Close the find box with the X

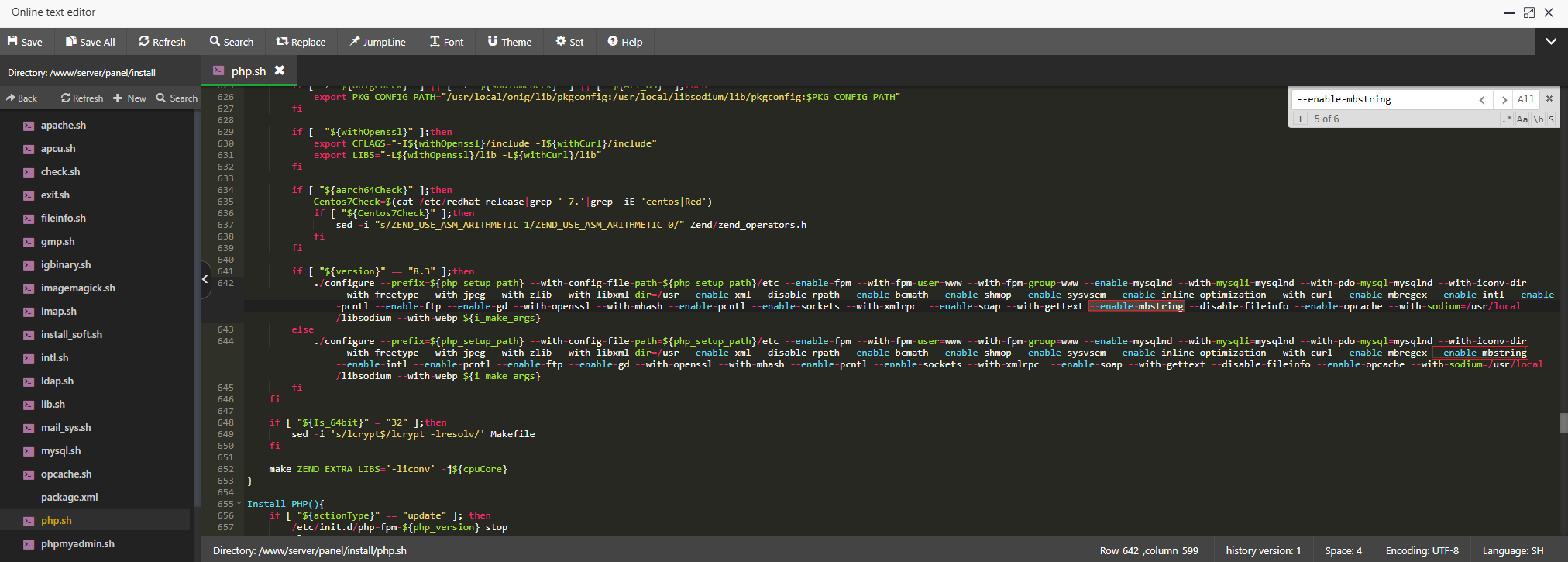pos(1549,98)
